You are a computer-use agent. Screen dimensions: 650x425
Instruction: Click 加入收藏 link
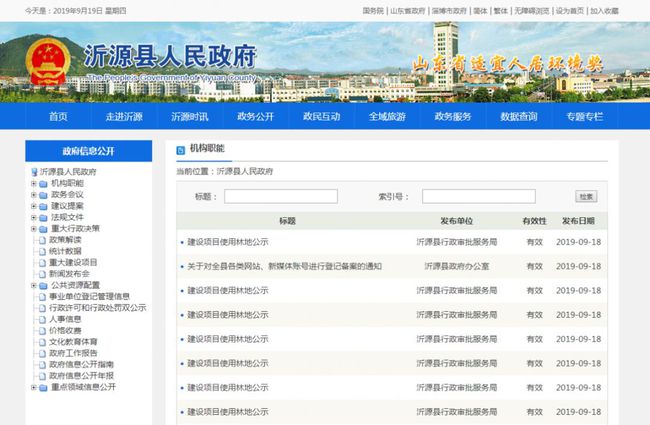(x=604, y=11)
